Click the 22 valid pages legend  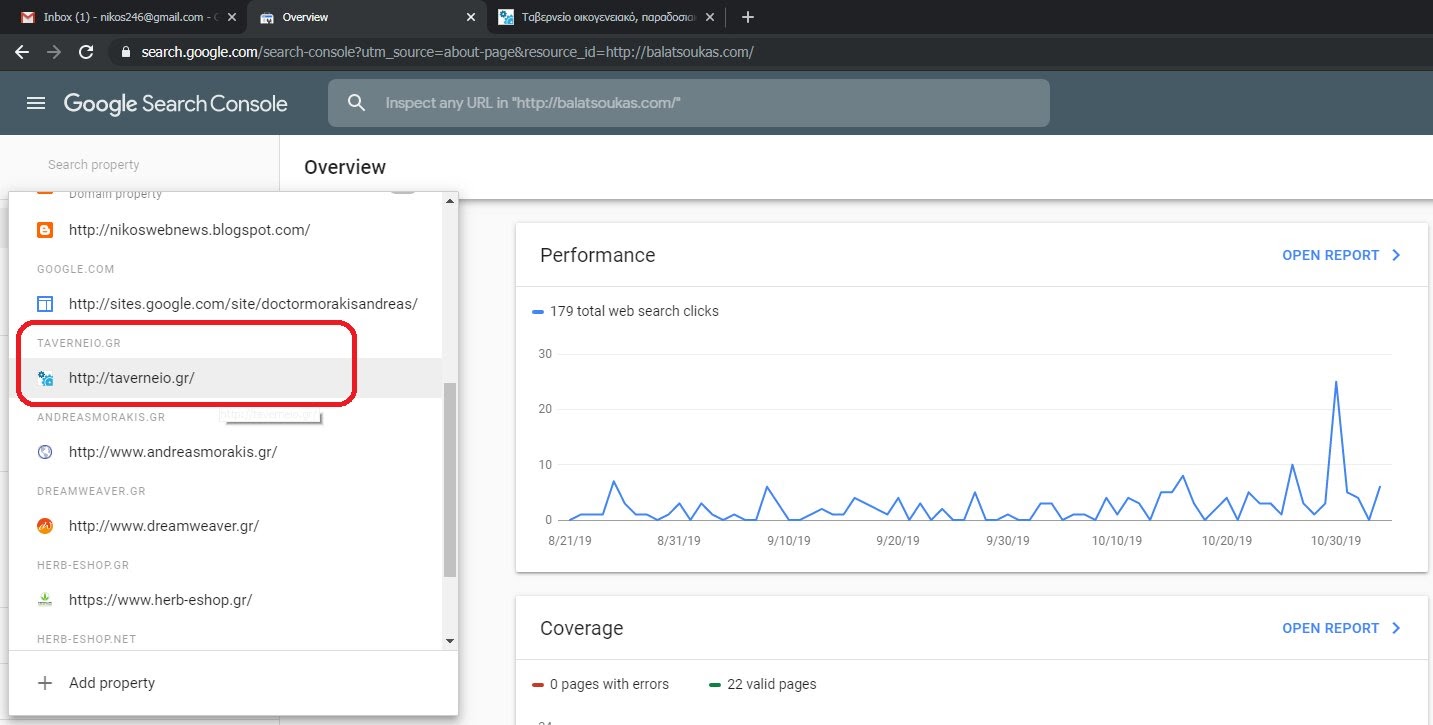(x=763, y=684)
